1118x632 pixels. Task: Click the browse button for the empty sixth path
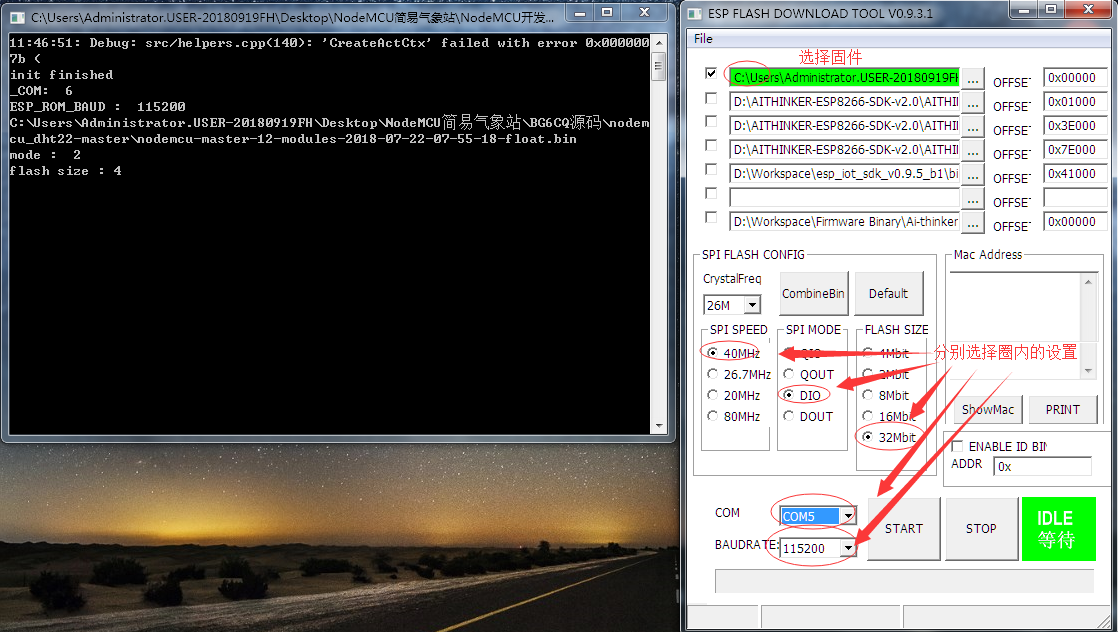[x=973, y=198]
